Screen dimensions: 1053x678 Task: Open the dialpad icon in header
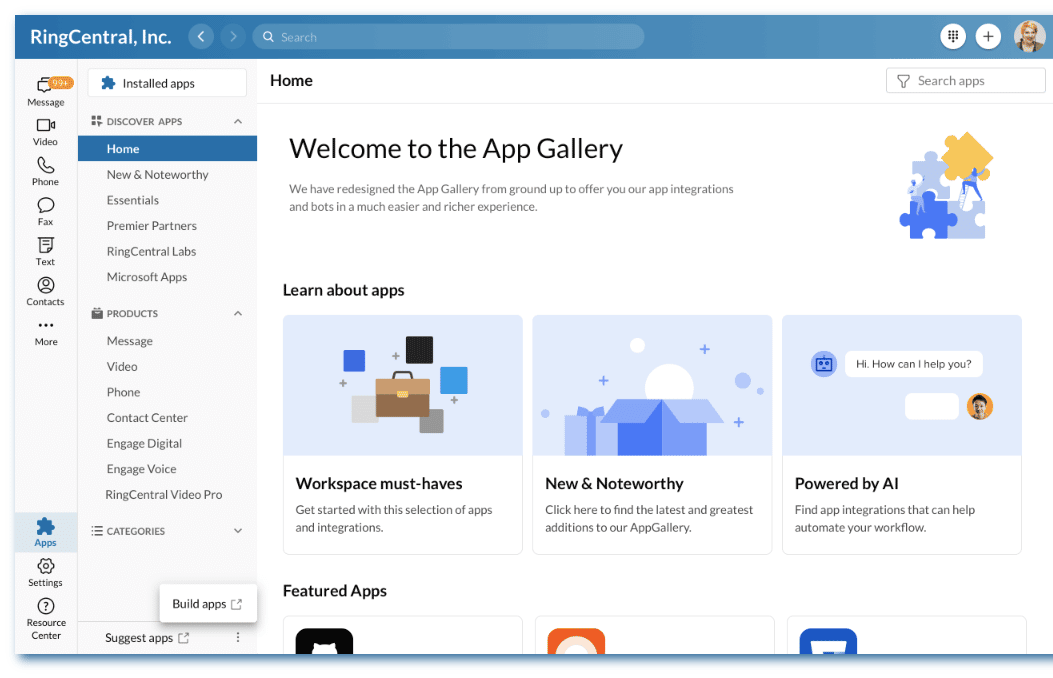[x=953, y=37]
